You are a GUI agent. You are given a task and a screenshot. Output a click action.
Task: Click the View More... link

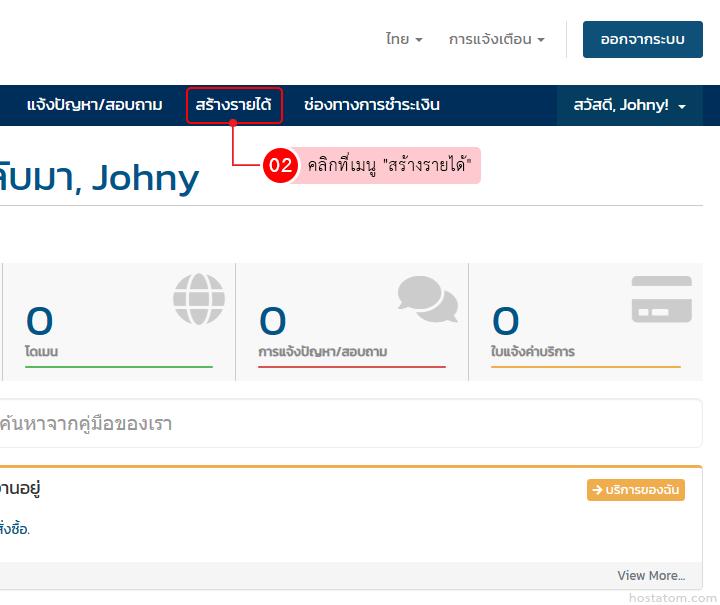pyautogui.click(x=651, y=575)
